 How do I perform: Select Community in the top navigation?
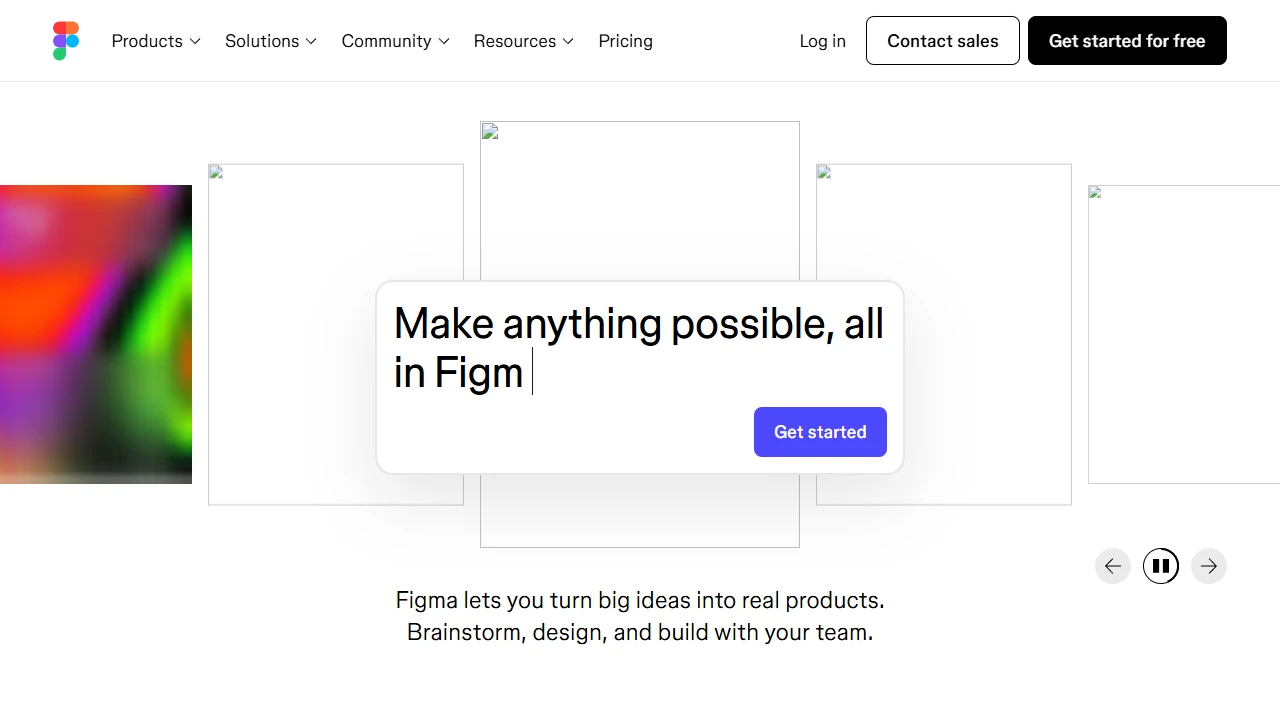pyautogui.click(x=386, y=41)
